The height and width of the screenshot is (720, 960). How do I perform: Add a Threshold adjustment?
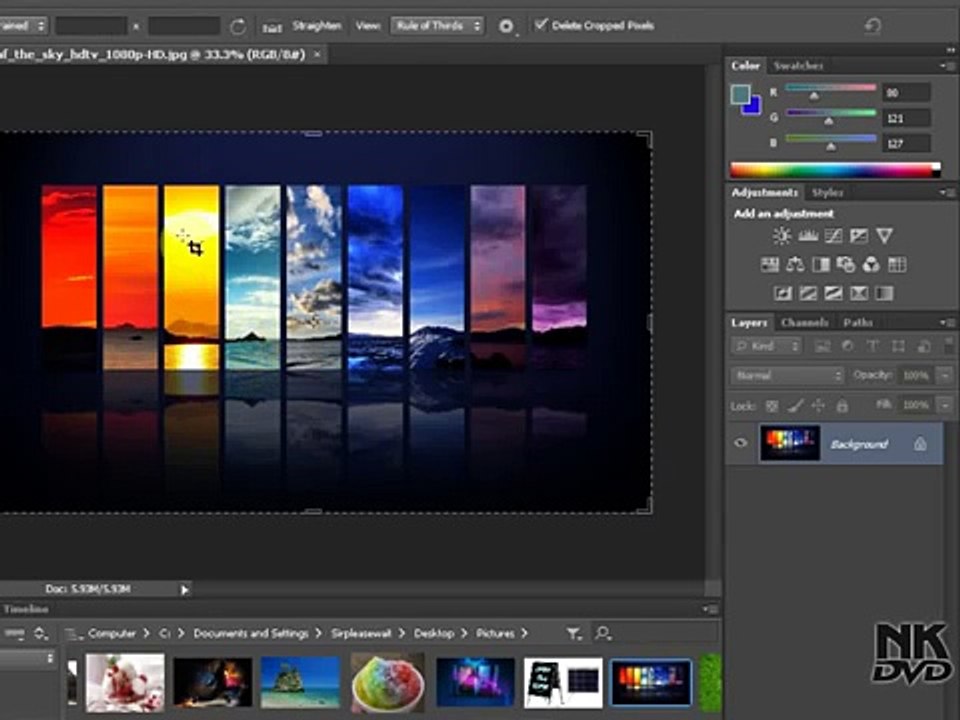coord(833,293)
